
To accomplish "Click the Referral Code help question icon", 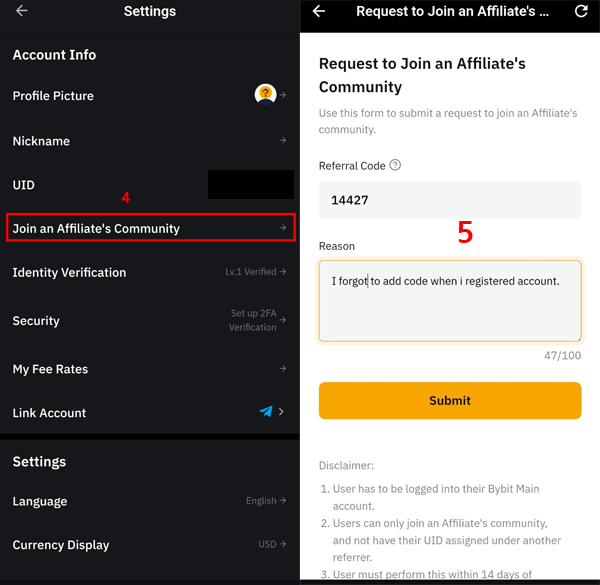I will 395,165.
